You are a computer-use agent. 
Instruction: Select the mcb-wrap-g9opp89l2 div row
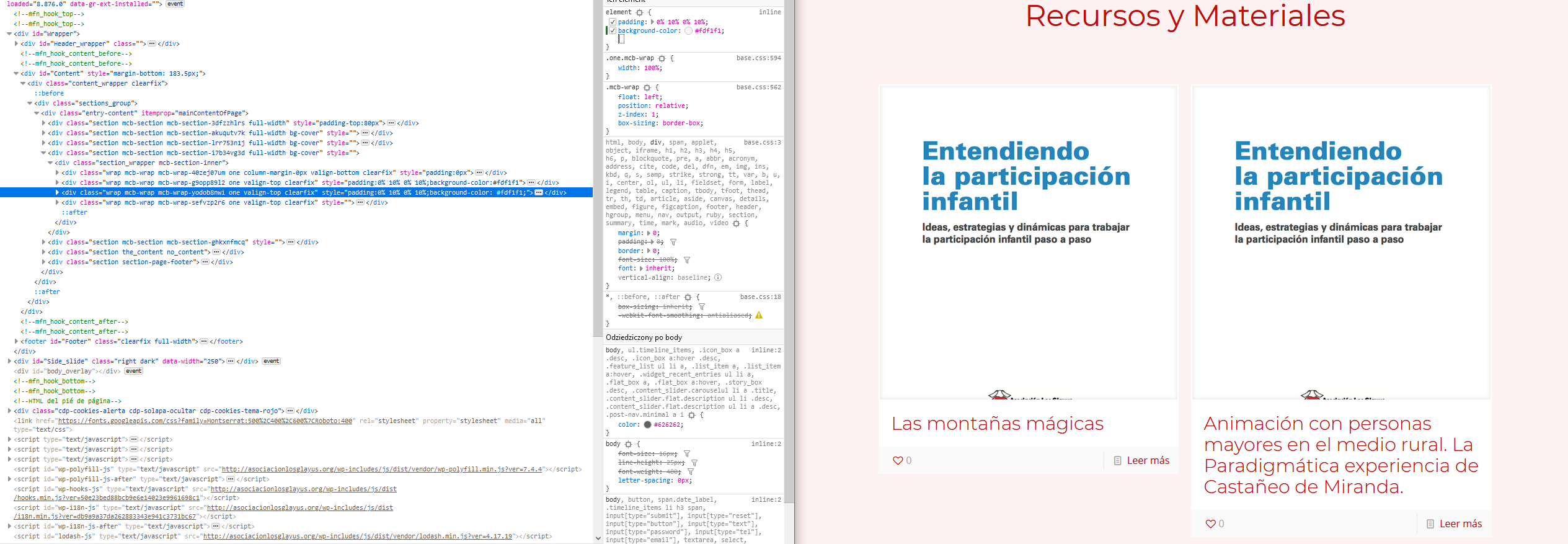point(296,182)
